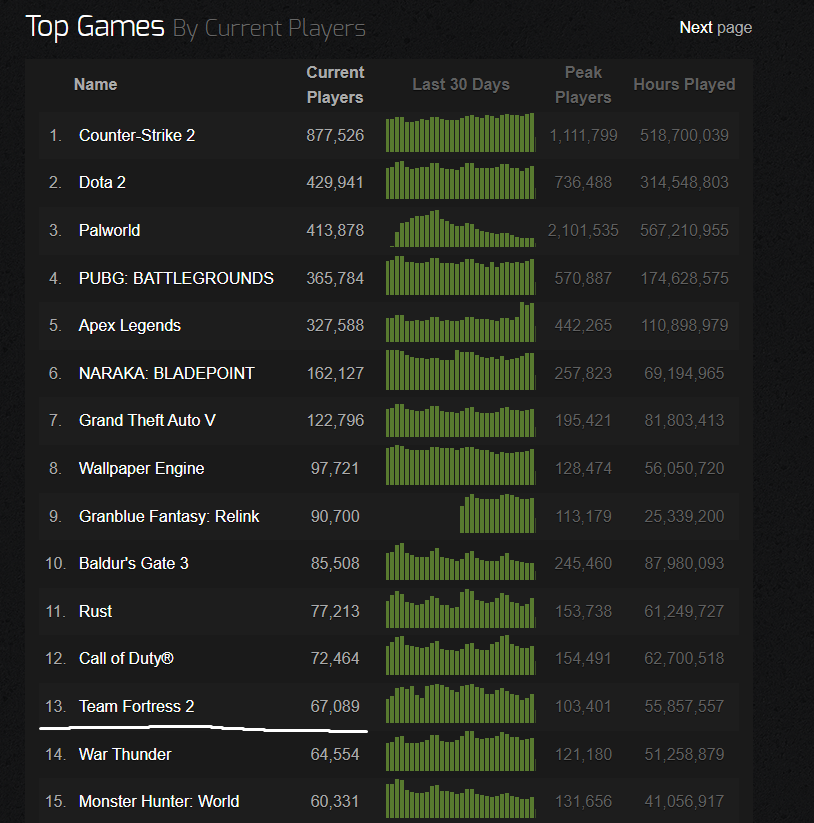The image size is (814, 823).
Task: Select current players value 877,526
Action: (335, 135)
